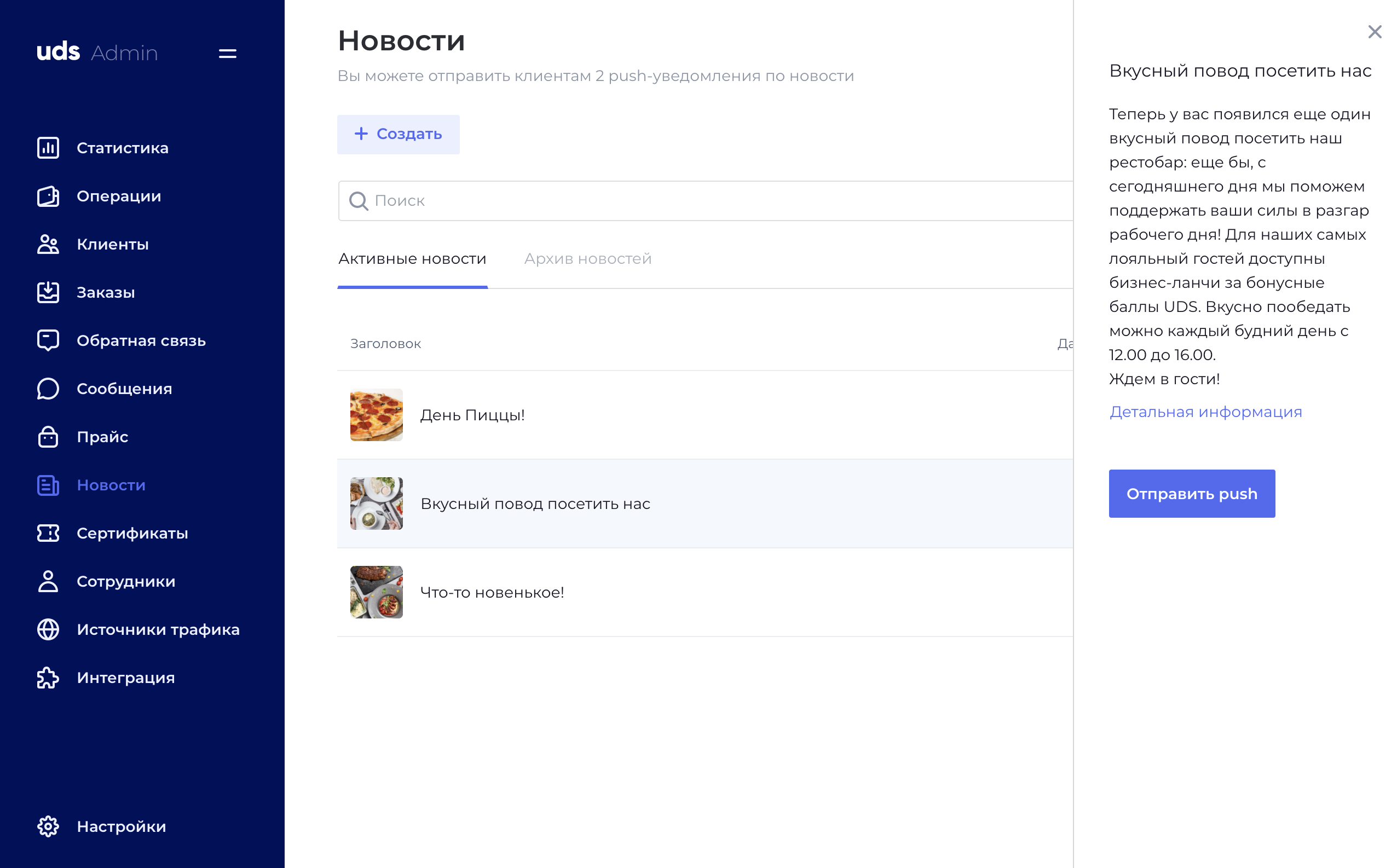Select the Операции icon in the sidebar
Image resolution: width=1397 pixels, height=868 pixels.
[x=47, y=196]
